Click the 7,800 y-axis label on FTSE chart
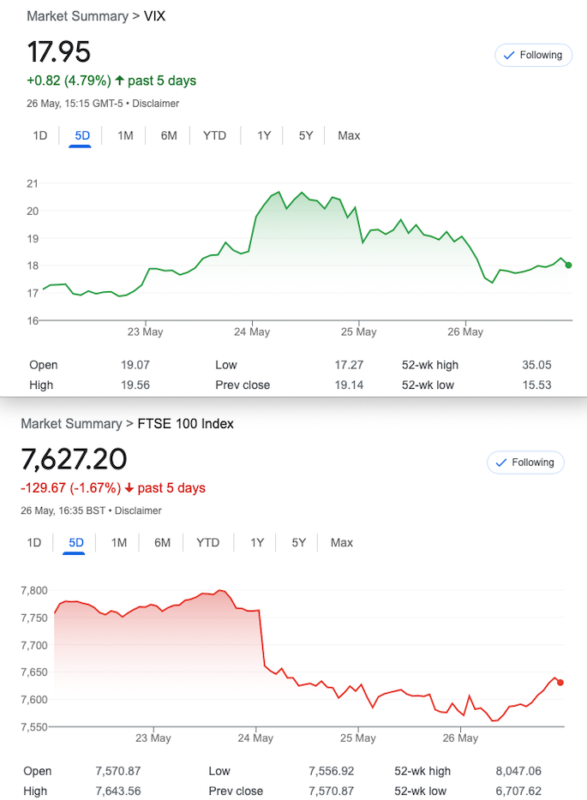The width and height of the screenshot is (587, 800). [x=34, y=591]
